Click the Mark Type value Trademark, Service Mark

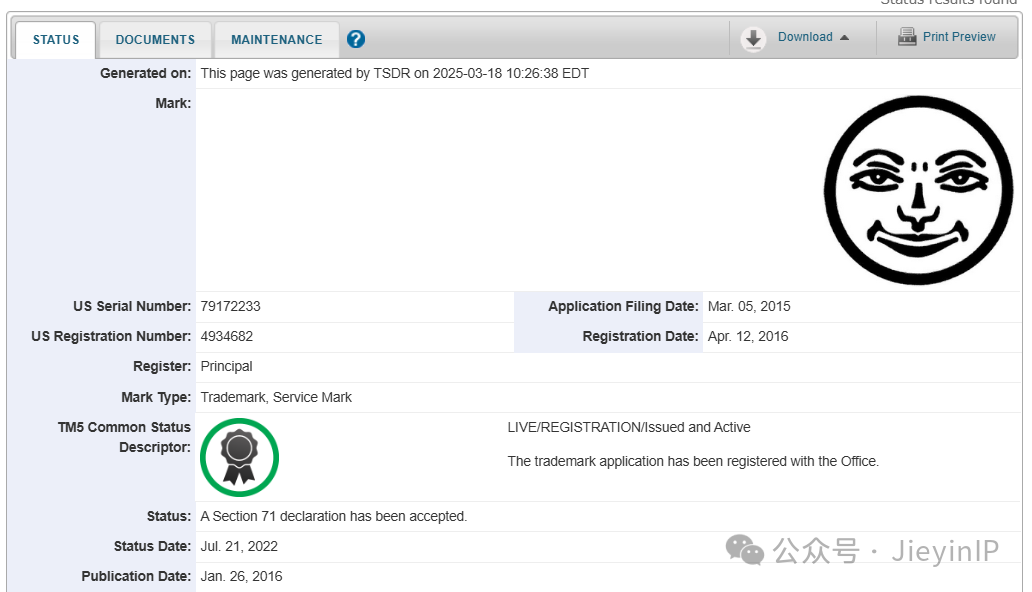tap(276, 397)
